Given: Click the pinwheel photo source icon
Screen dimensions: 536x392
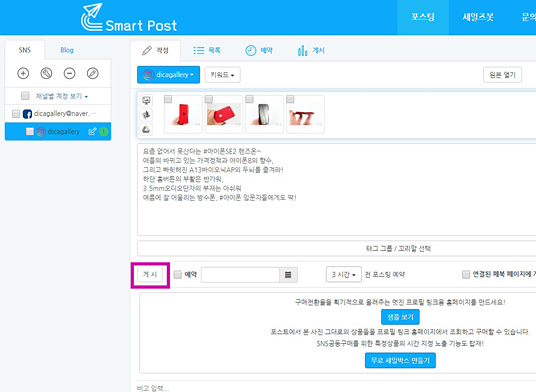Looking at the screenshot, I should pos(146,115).
